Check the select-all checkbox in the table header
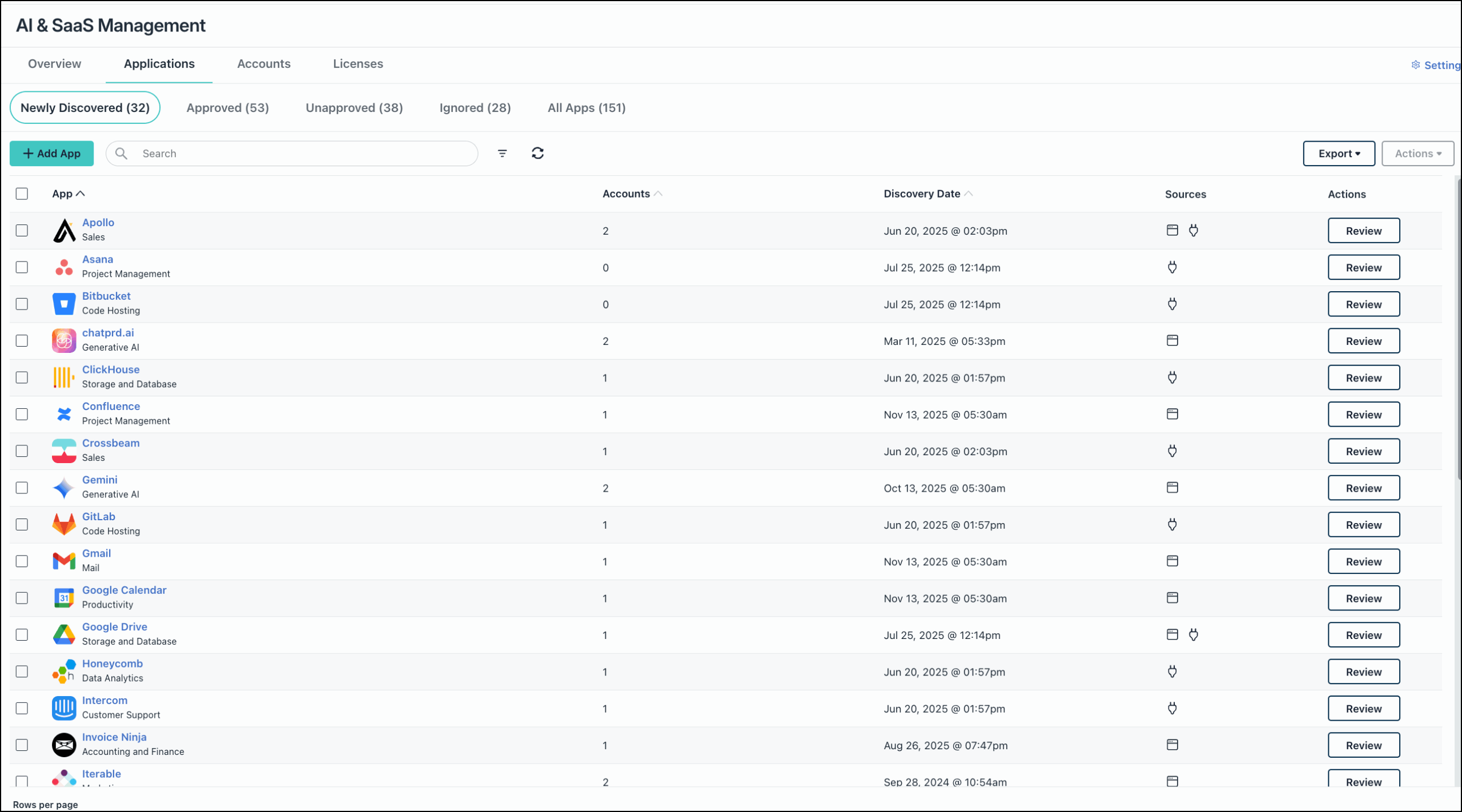This screenshot has height=812, width=1462. pyautogui.click(x=22, y=194)
